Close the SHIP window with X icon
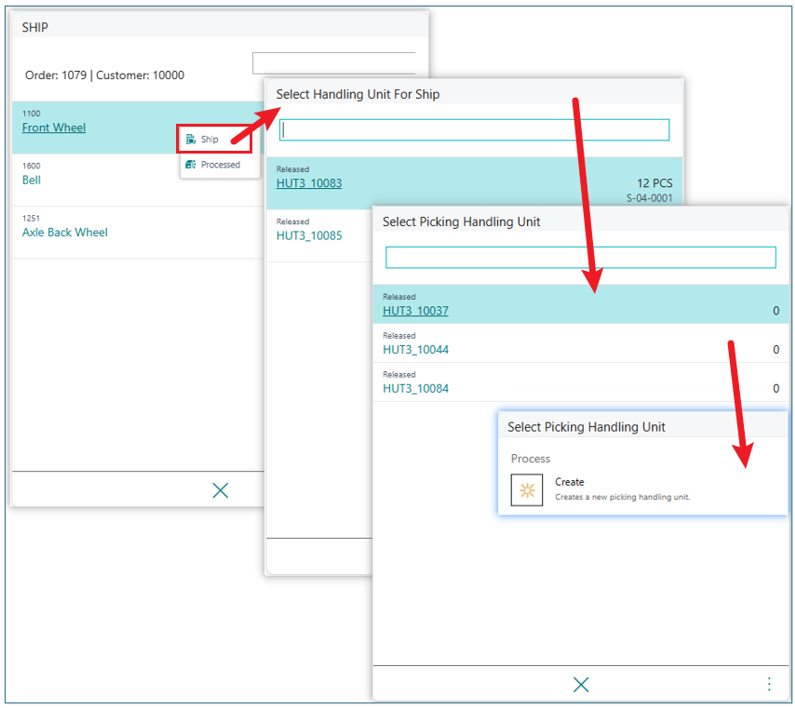Screen dimensions: 795x708 click(221, 490)
